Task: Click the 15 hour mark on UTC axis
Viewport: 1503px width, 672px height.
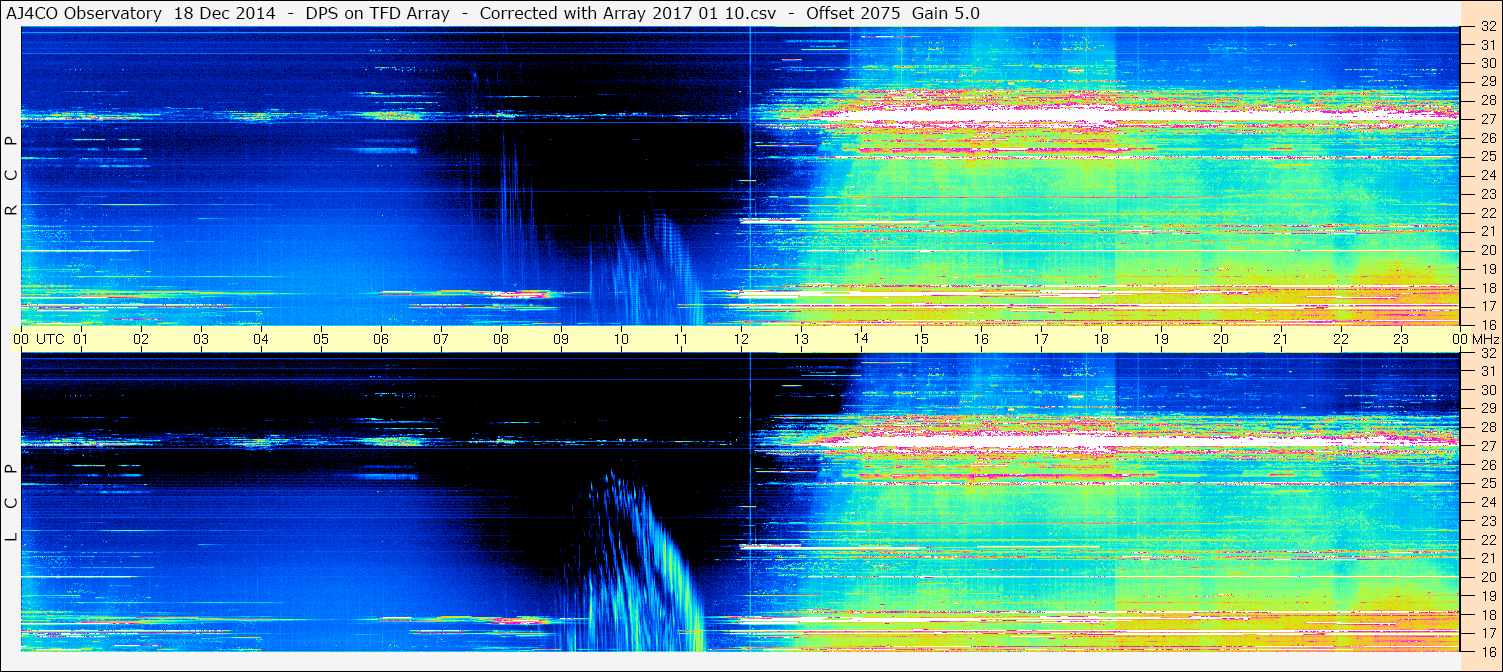Action: click(x=921, y=339)
